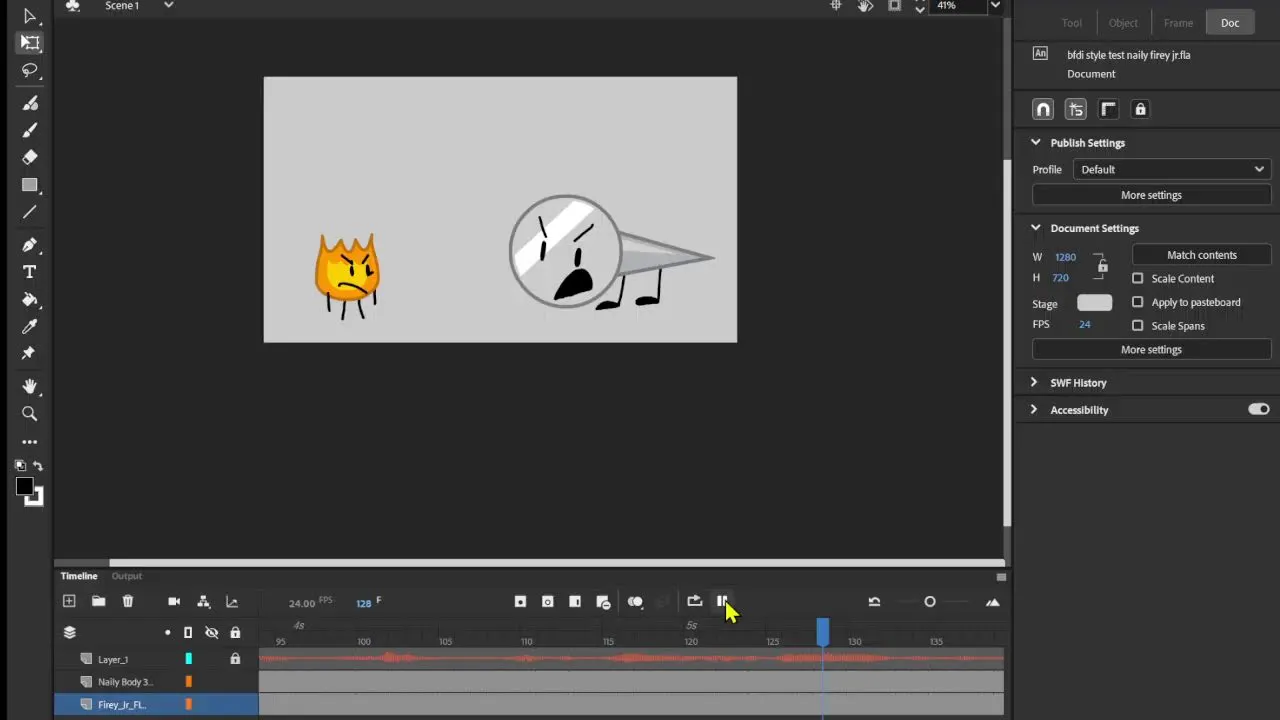
Task: Expand the SWF History section
Action: pyautogui.click(x=1035, y=382)
